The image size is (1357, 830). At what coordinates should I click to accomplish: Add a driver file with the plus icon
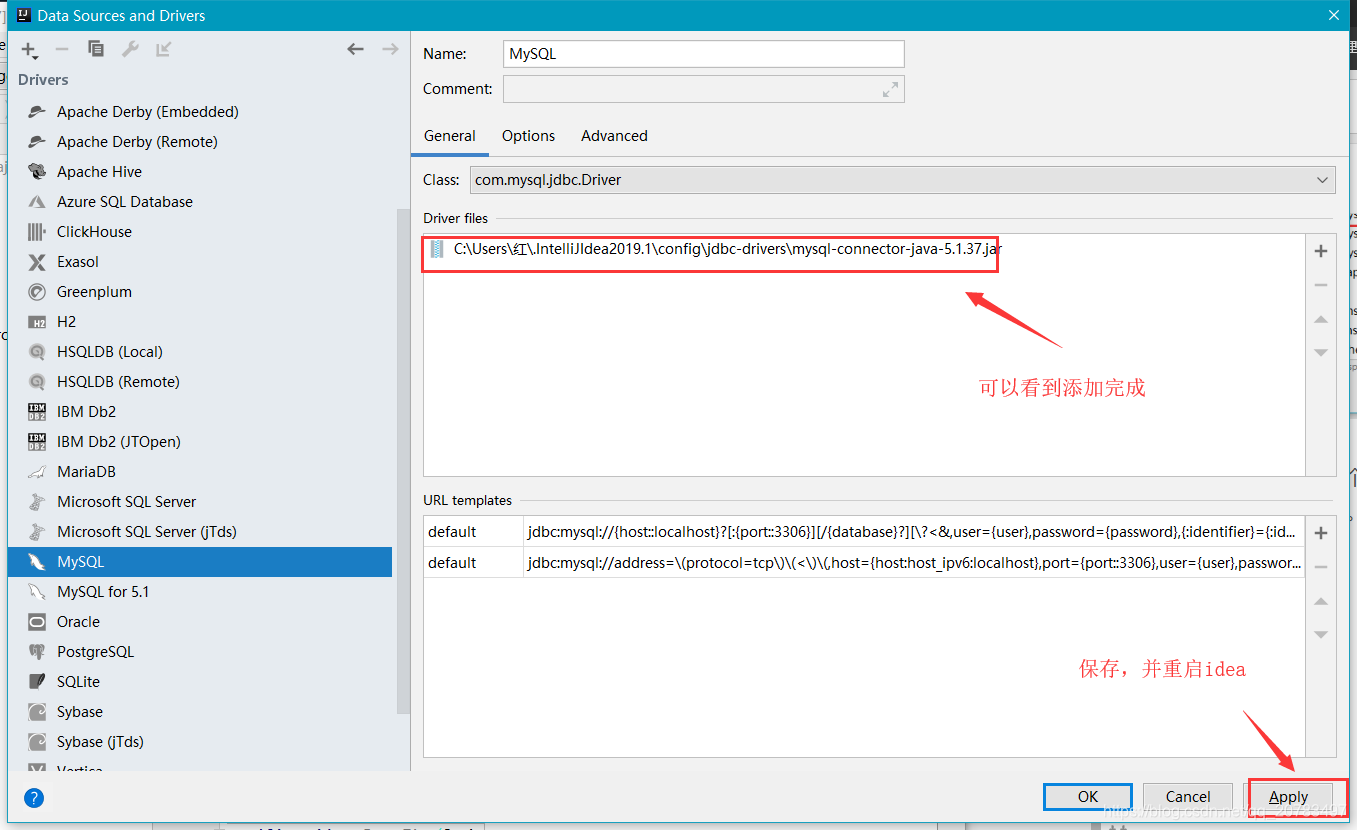pyautogui.click(x=1321, y=251)
